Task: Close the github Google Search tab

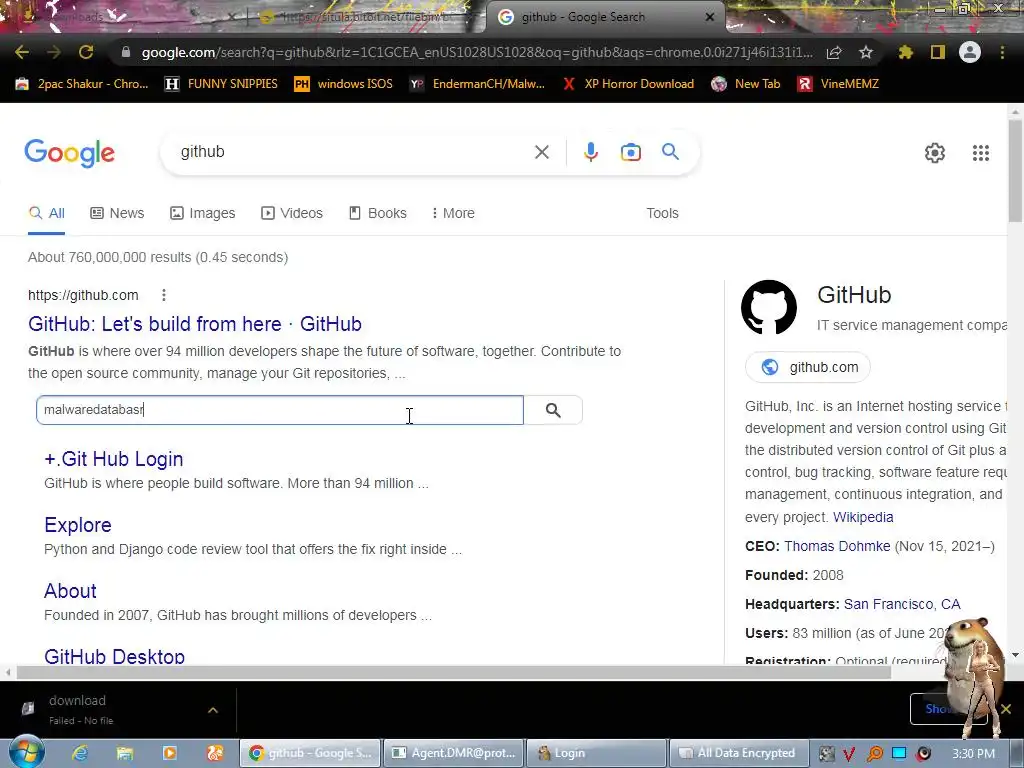Action: 710,17
